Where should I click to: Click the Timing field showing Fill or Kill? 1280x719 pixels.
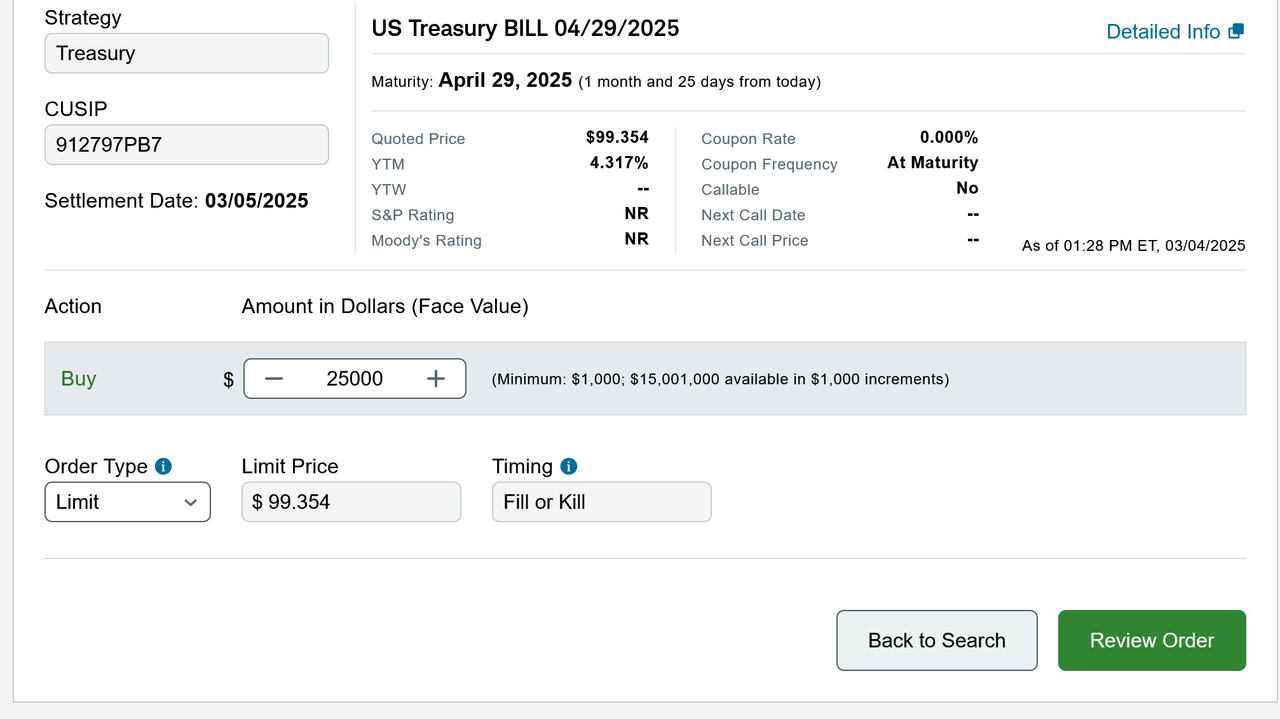601,502
